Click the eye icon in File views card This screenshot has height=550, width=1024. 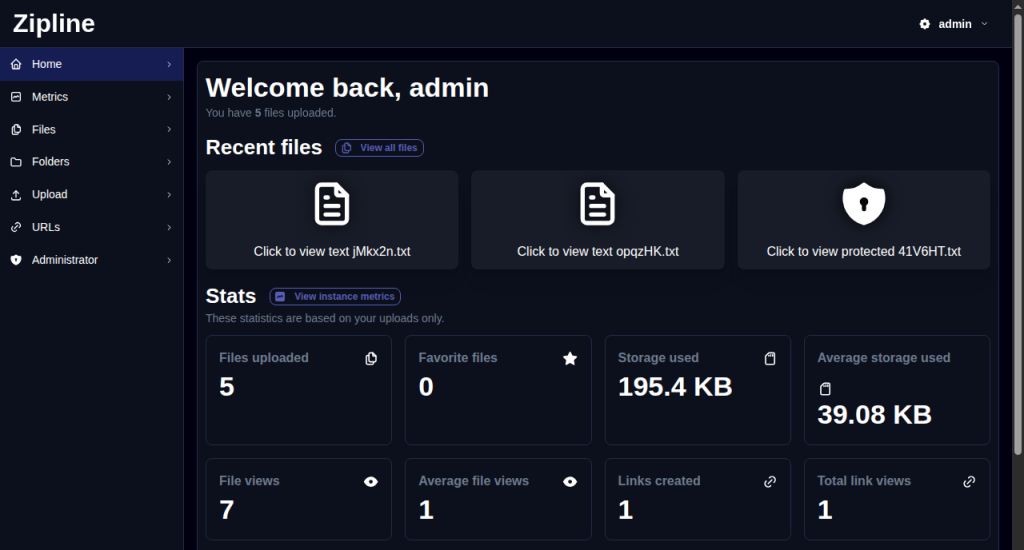[371, 481]
